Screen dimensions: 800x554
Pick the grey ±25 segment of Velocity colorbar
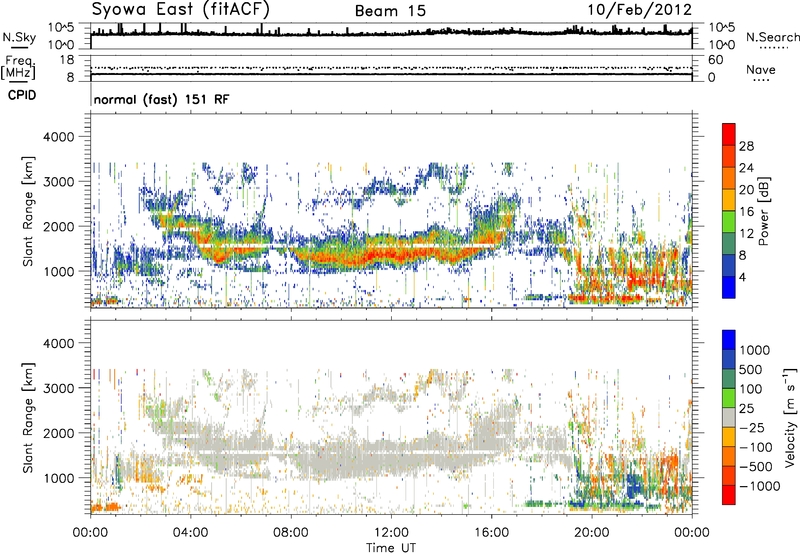pyautogui.click(x=729, y=418)
